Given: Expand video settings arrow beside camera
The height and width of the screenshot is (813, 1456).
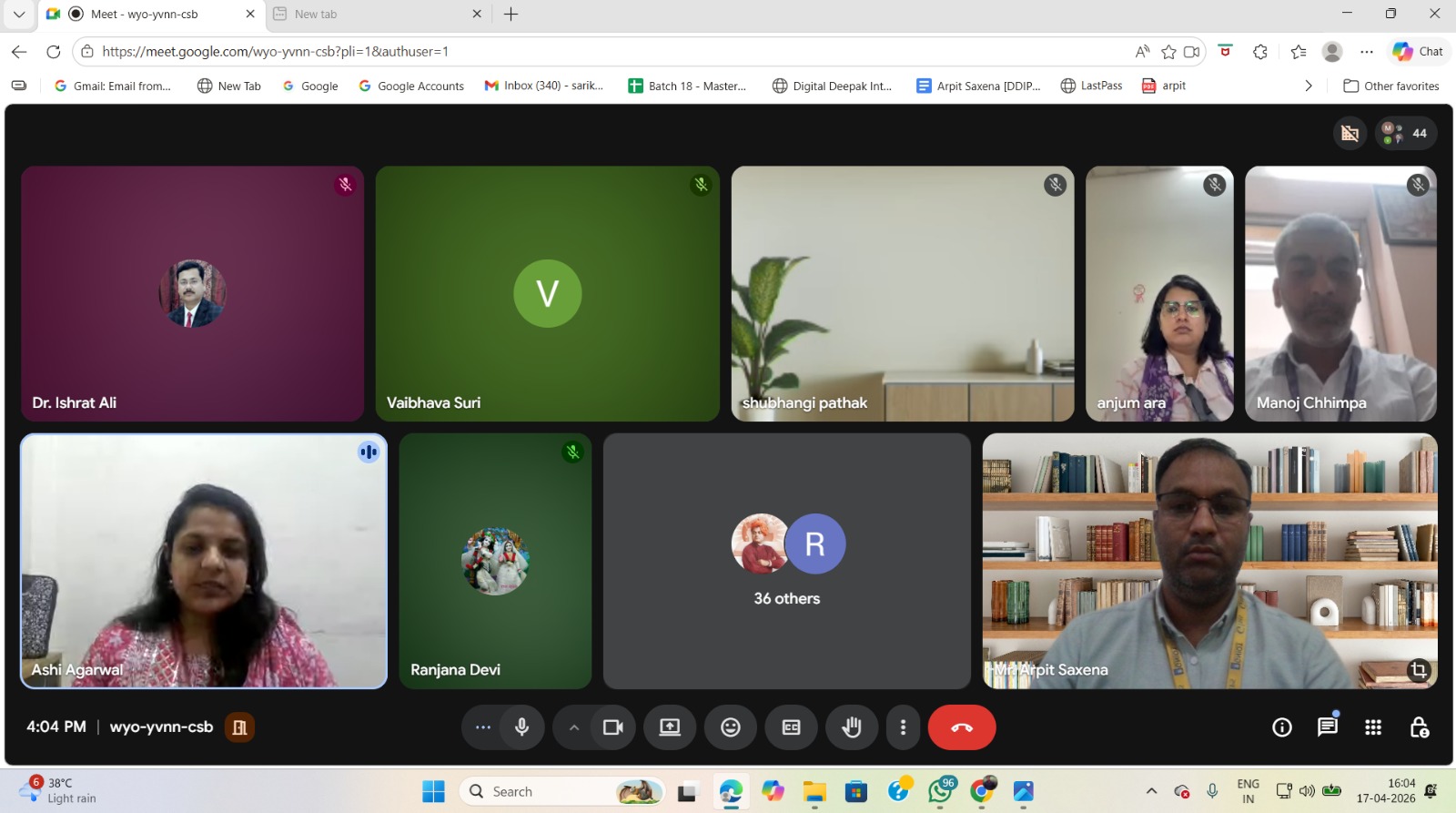Looking at the screenshot, I should (573, 727).
